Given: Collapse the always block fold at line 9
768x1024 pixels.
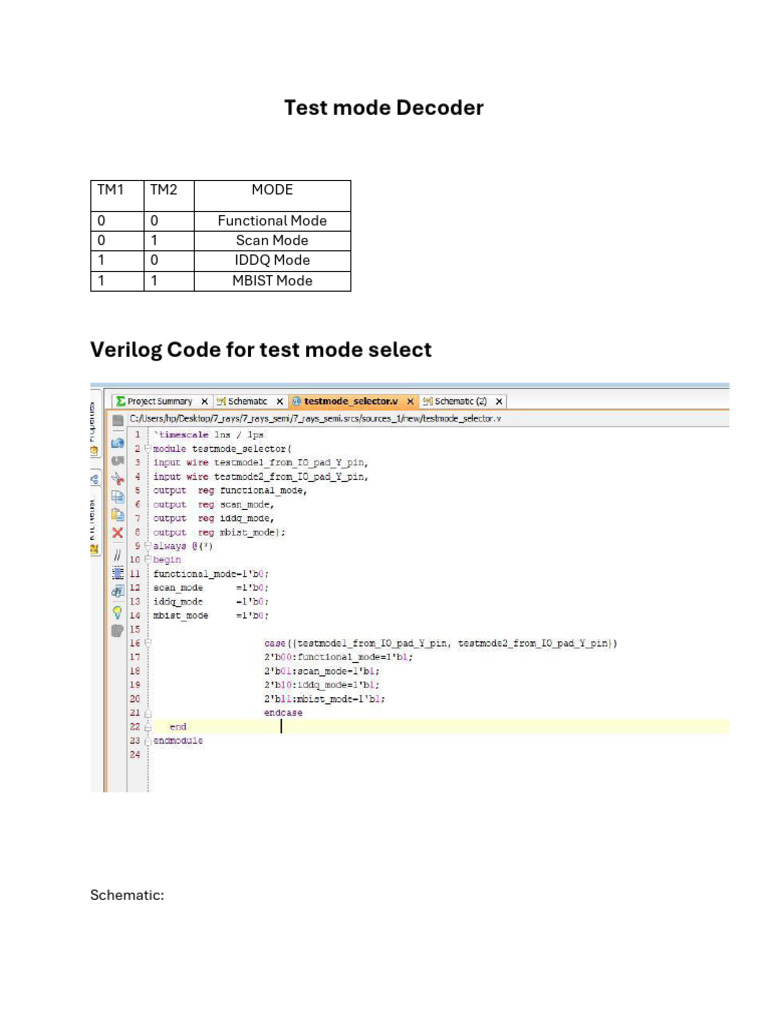Looking at the screenshot, I should (148, 545).
